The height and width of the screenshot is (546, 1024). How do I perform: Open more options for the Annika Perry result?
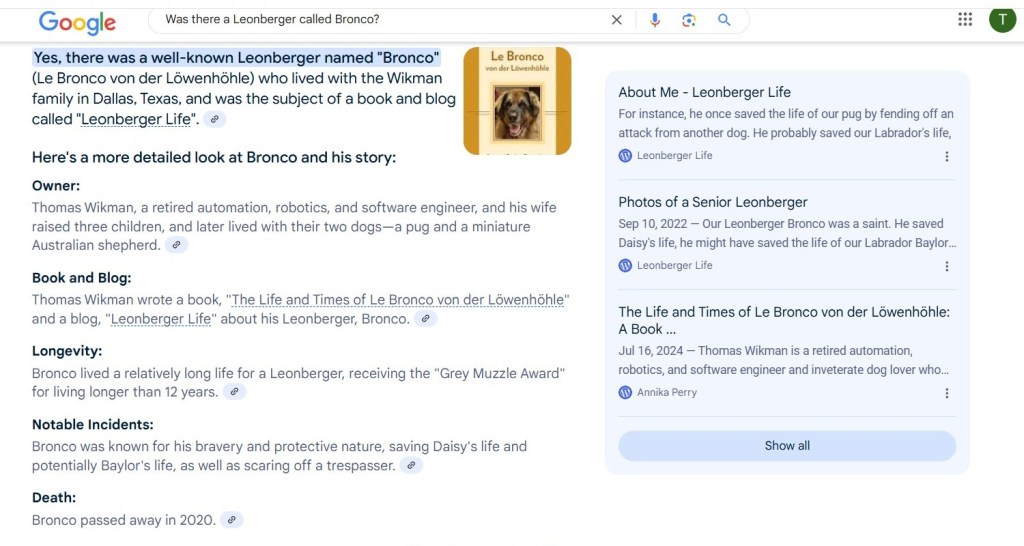946,393
